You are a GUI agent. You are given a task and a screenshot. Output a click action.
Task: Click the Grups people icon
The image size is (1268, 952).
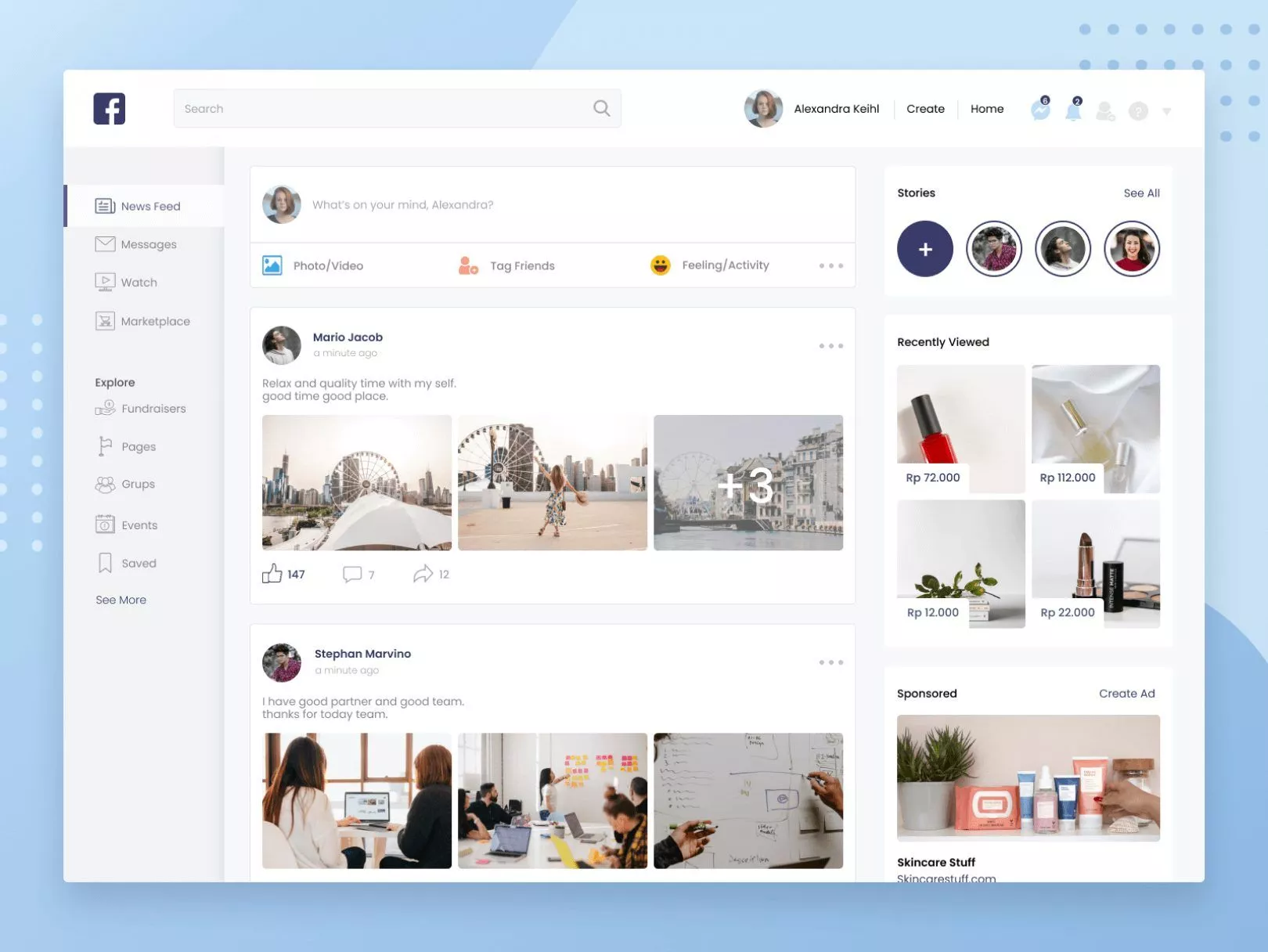coord(105,485)
